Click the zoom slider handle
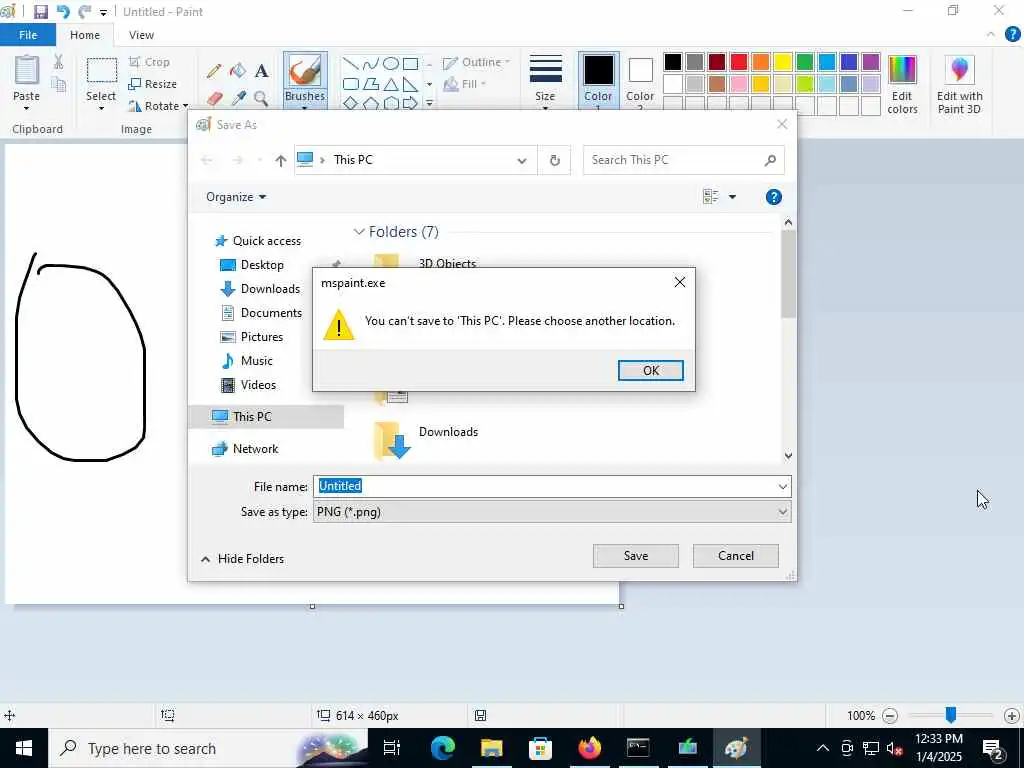The height and width of the screenshot is (768, 1024). click(x=951, y=715)
